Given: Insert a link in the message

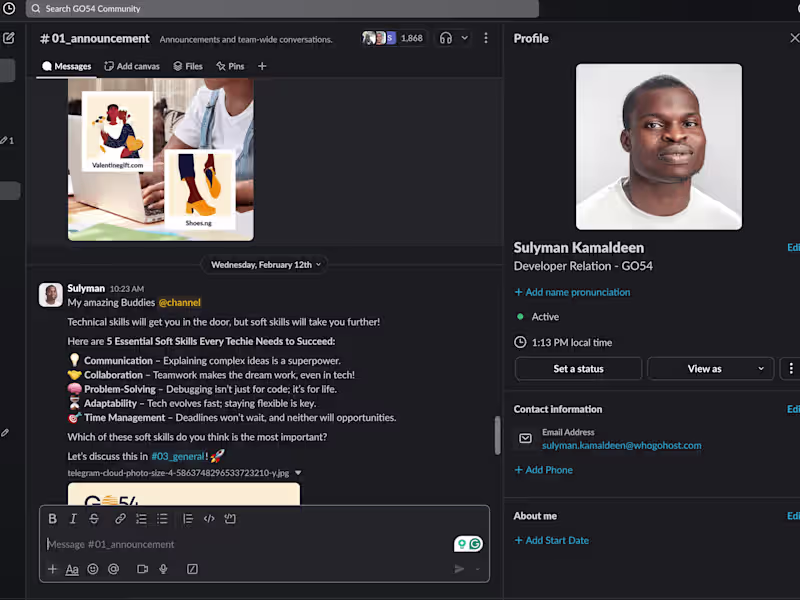Looking at the screenshot, I should point(120,519).
